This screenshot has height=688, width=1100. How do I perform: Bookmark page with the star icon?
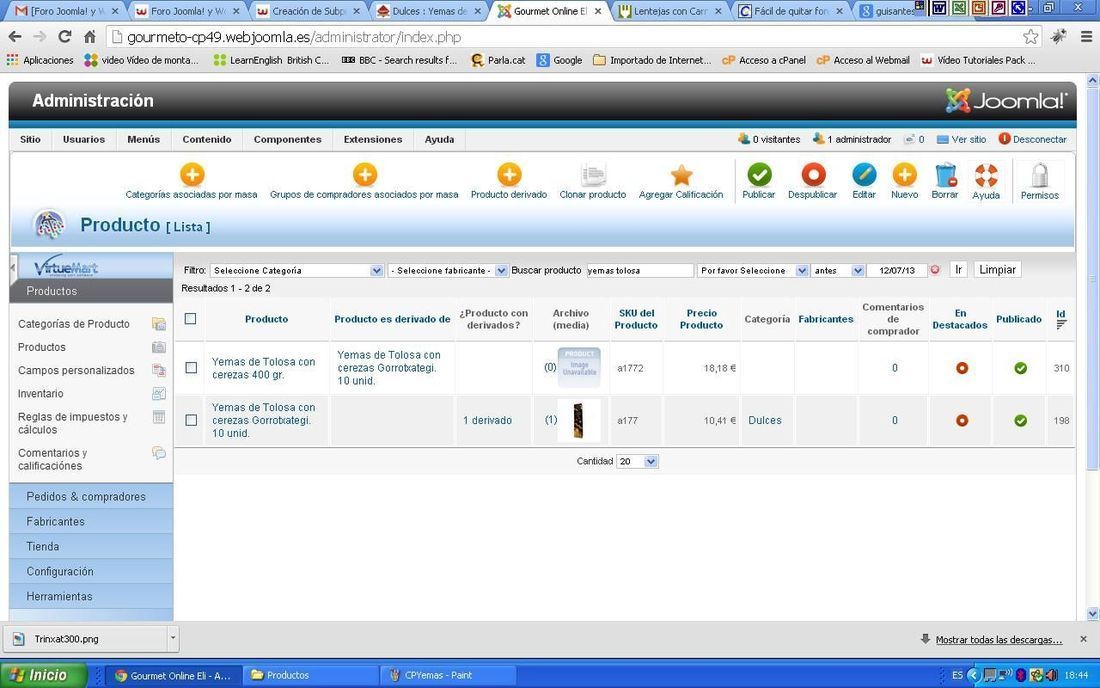click(x=1031, y=36)
